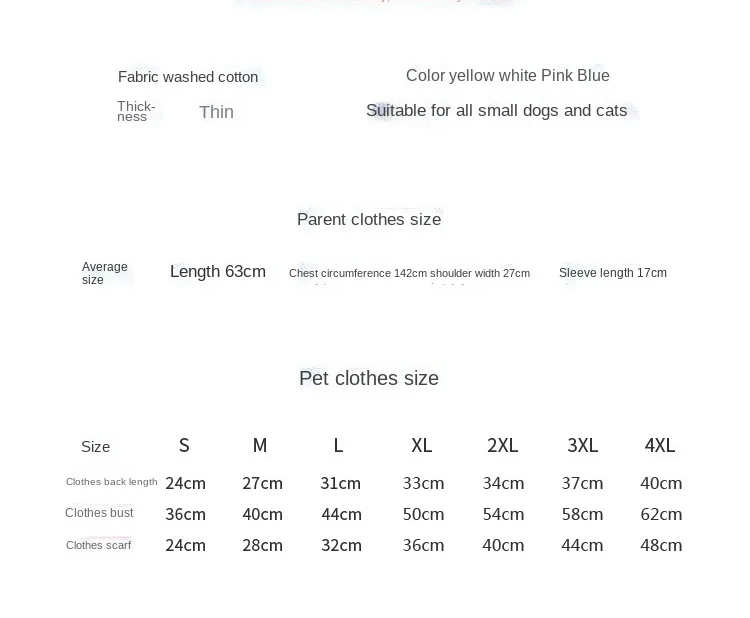The image size is (750, 618).
Task: Click the 'Average size' label
Action: 104,273
